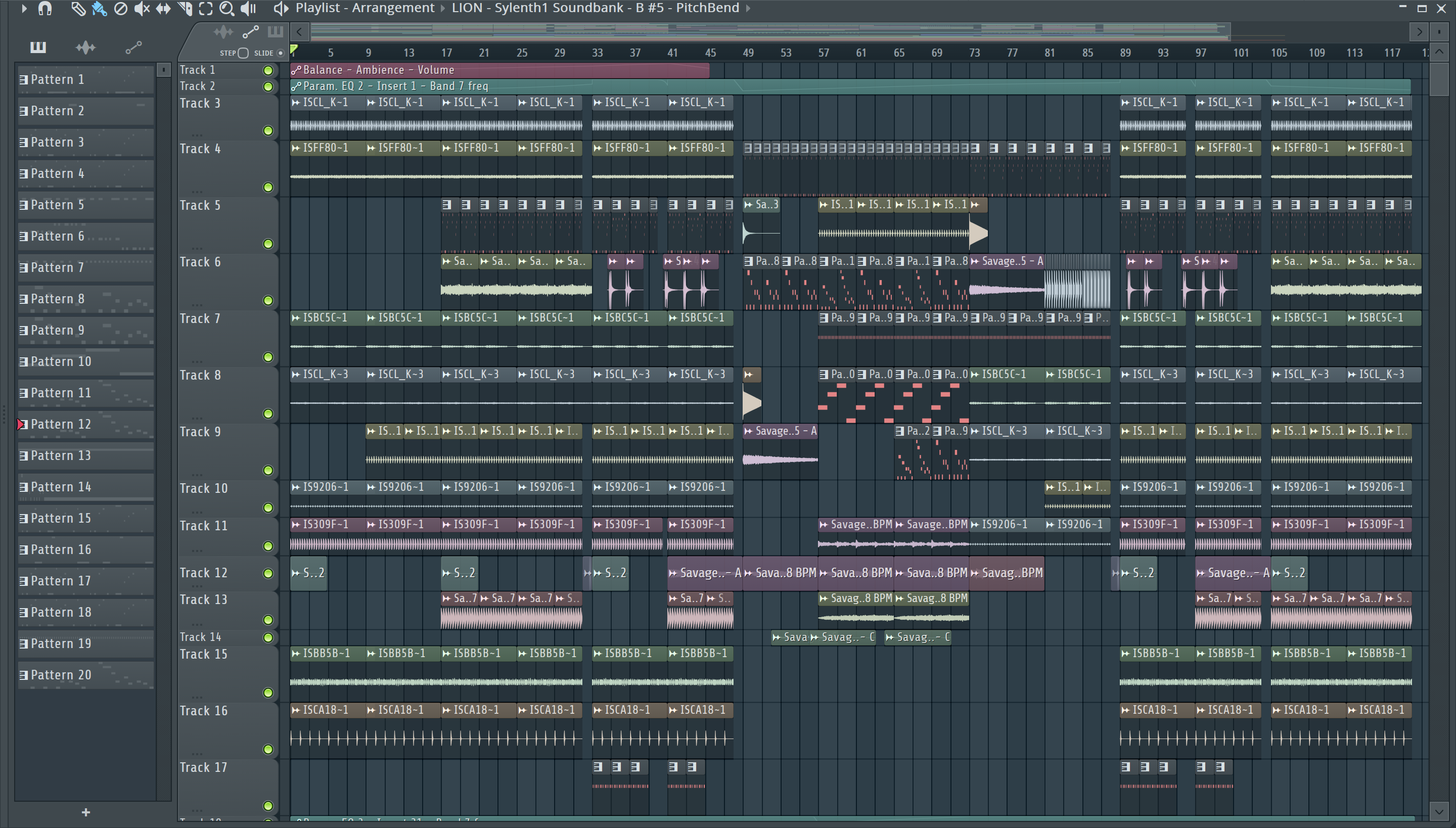The height and width of the screenshot is (828, 1456).
Task: Click the small zoom knob beside the right scroll arrow
Action: coord(1439,32)
